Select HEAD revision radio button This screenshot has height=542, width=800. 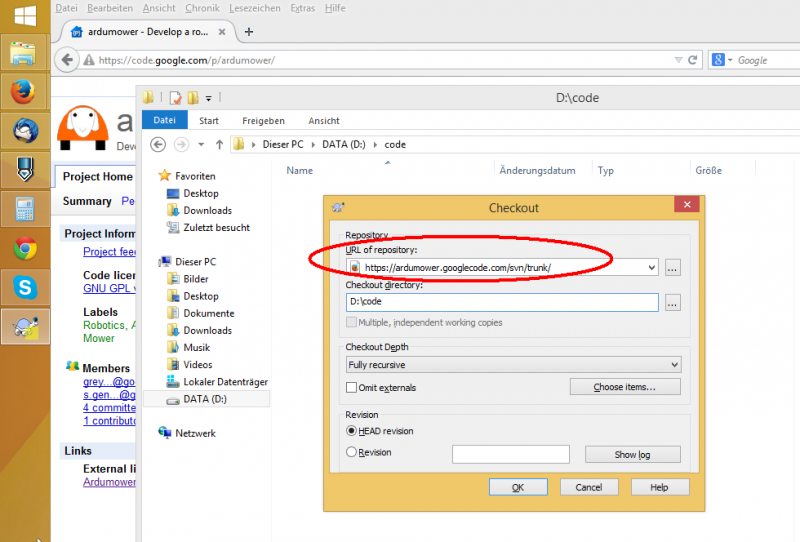point(351,431)
